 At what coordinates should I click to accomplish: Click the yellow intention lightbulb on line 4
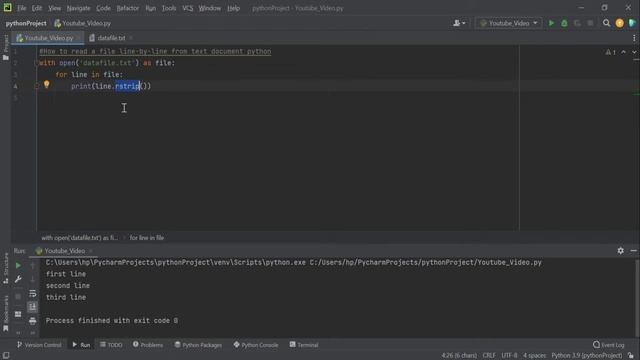coord(47,84)
